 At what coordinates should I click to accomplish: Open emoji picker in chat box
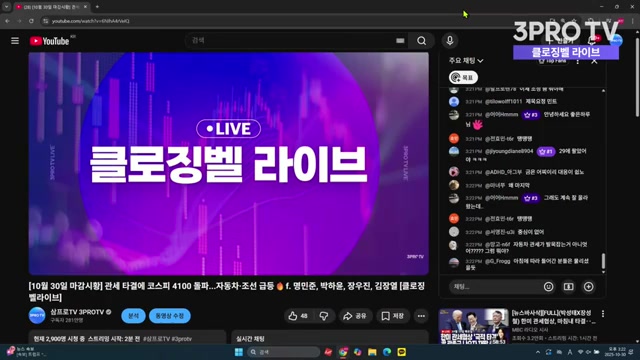(x=548, y=287)
